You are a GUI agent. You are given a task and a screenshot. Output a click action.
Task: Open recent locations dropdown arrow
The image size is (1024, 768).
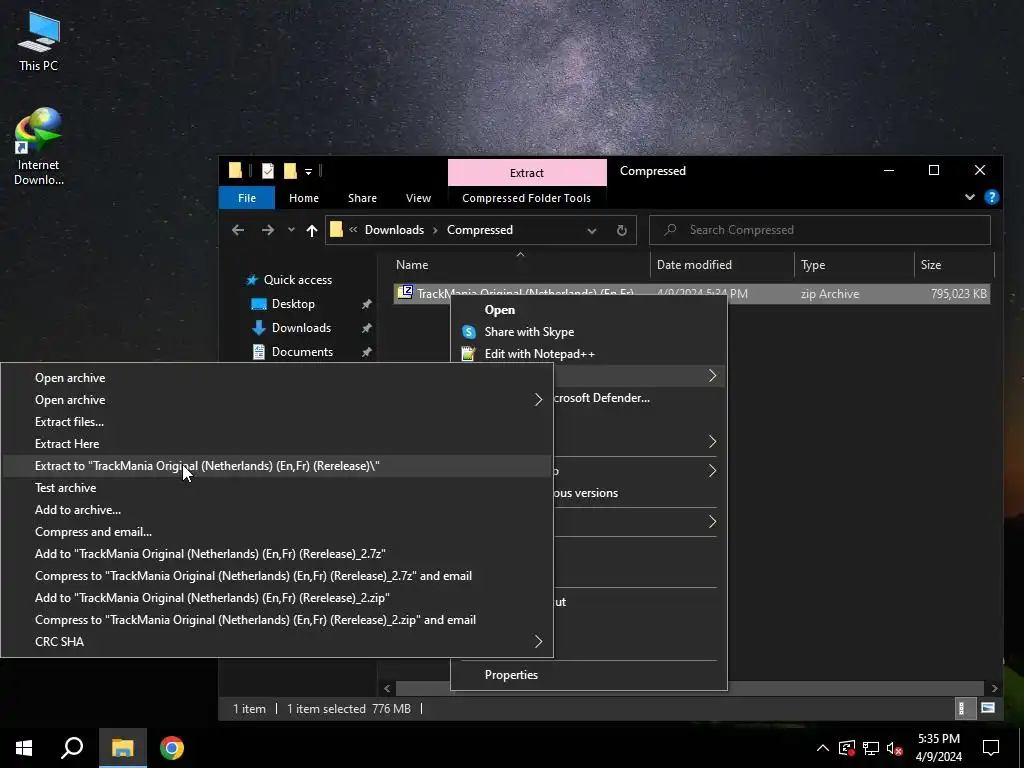coord(291,230)
